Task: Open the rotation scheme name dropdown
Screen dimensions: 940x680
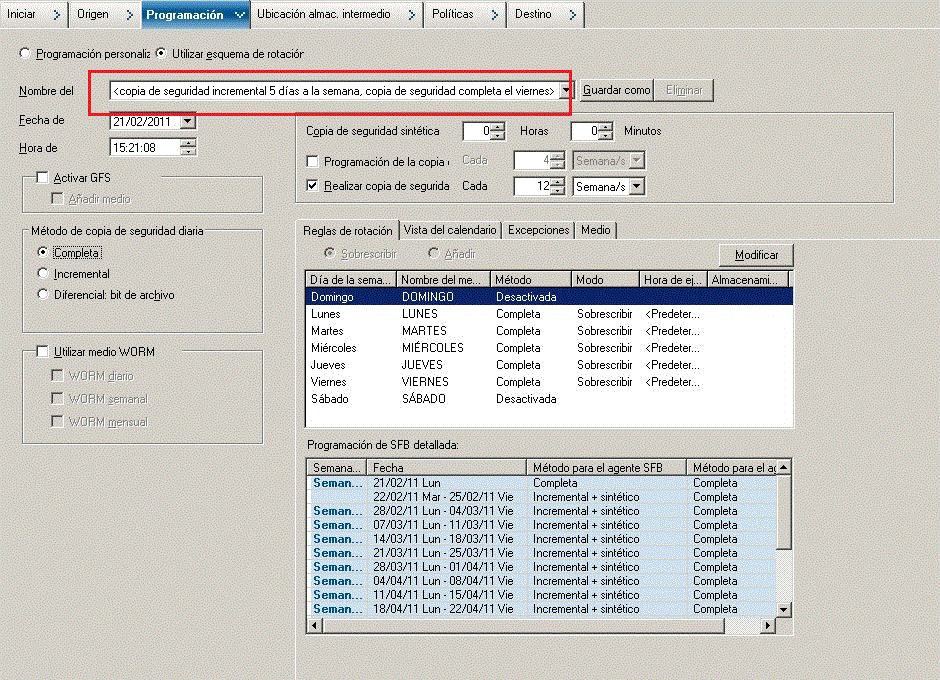Action: pyautogui.click(x=566, y=91)
